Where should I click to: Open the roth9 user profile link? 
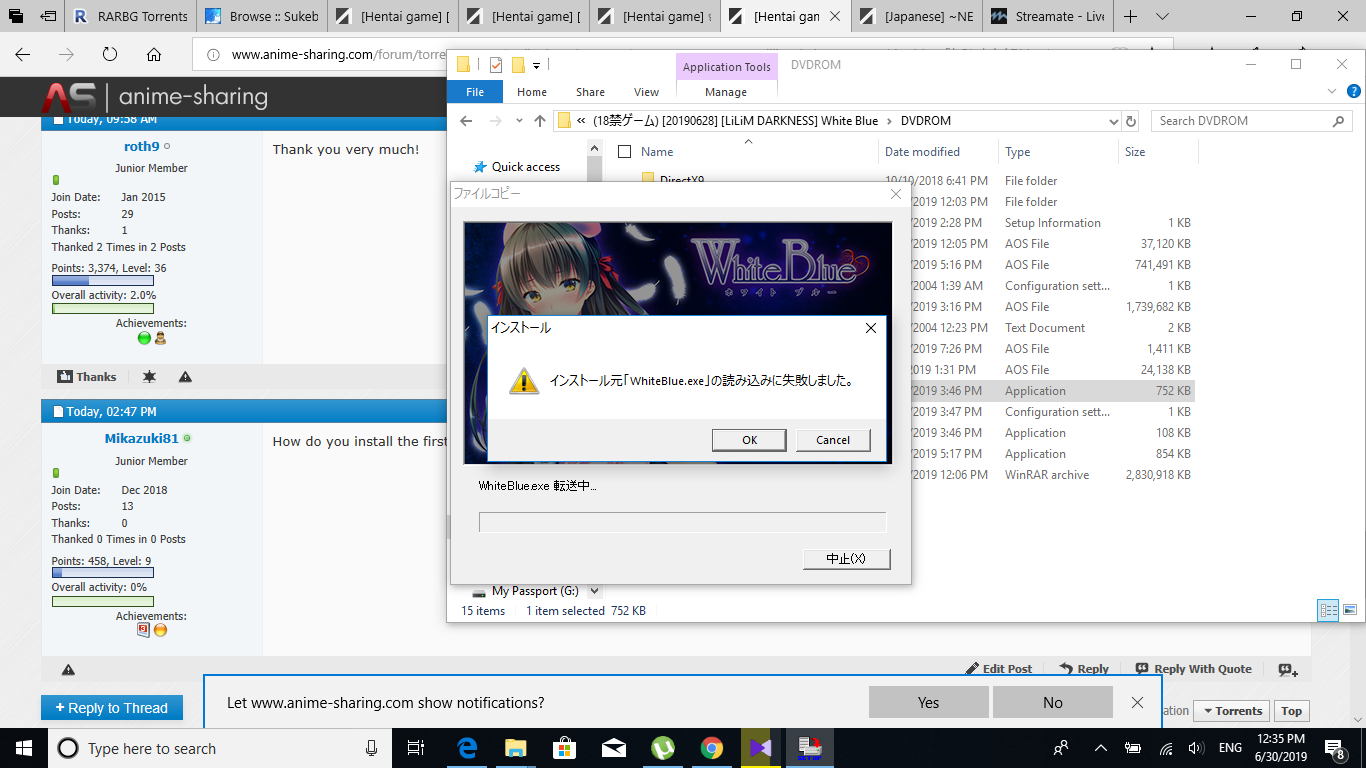tap(141, 146)
